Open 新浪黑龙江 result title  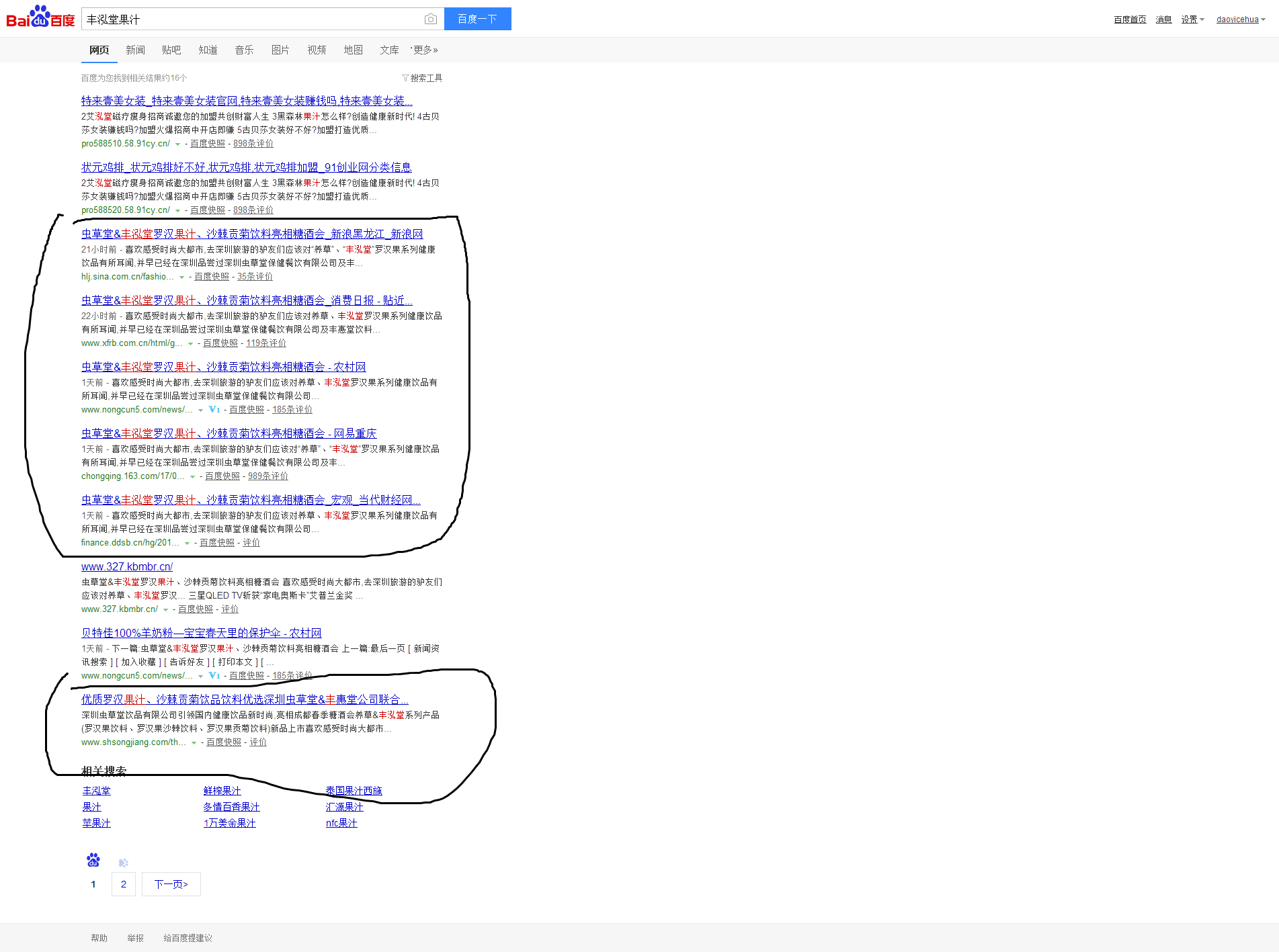coord(252,234)
